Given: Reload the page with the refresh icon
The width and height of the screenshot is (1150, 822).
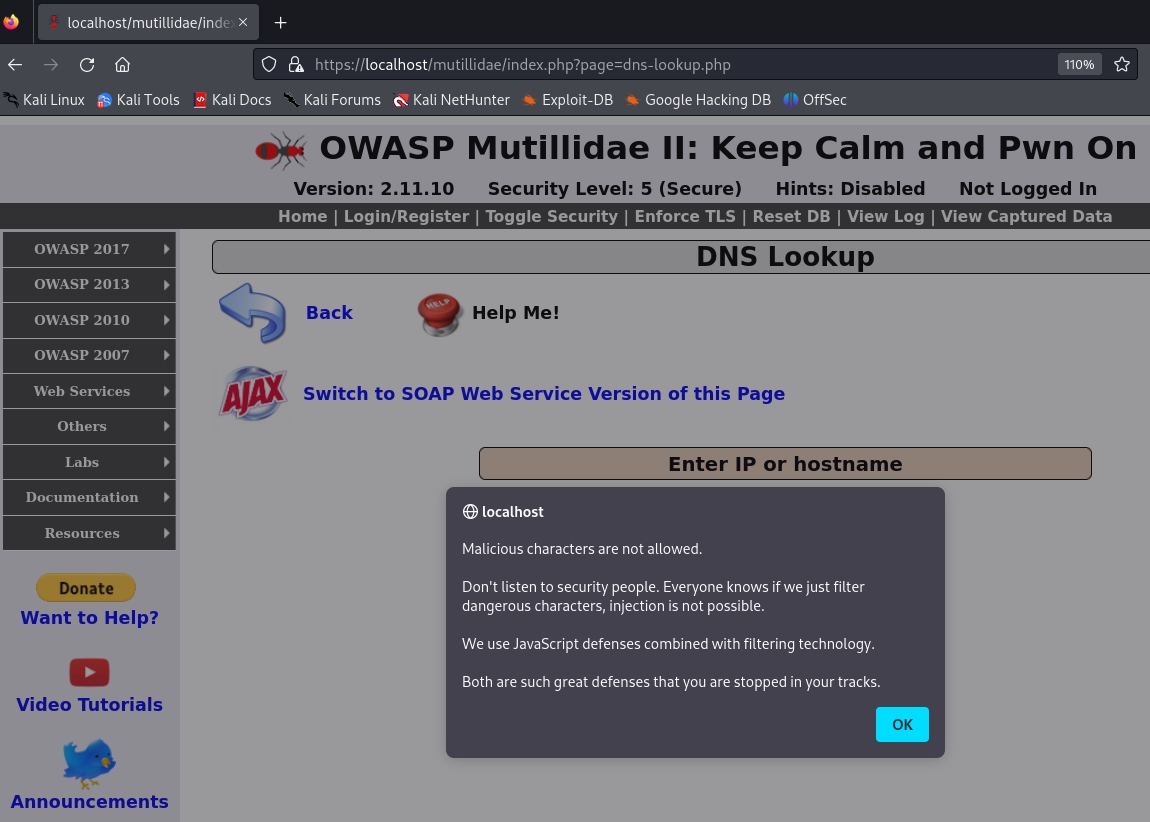Looking at the screenshot, I should coord(87,65).
